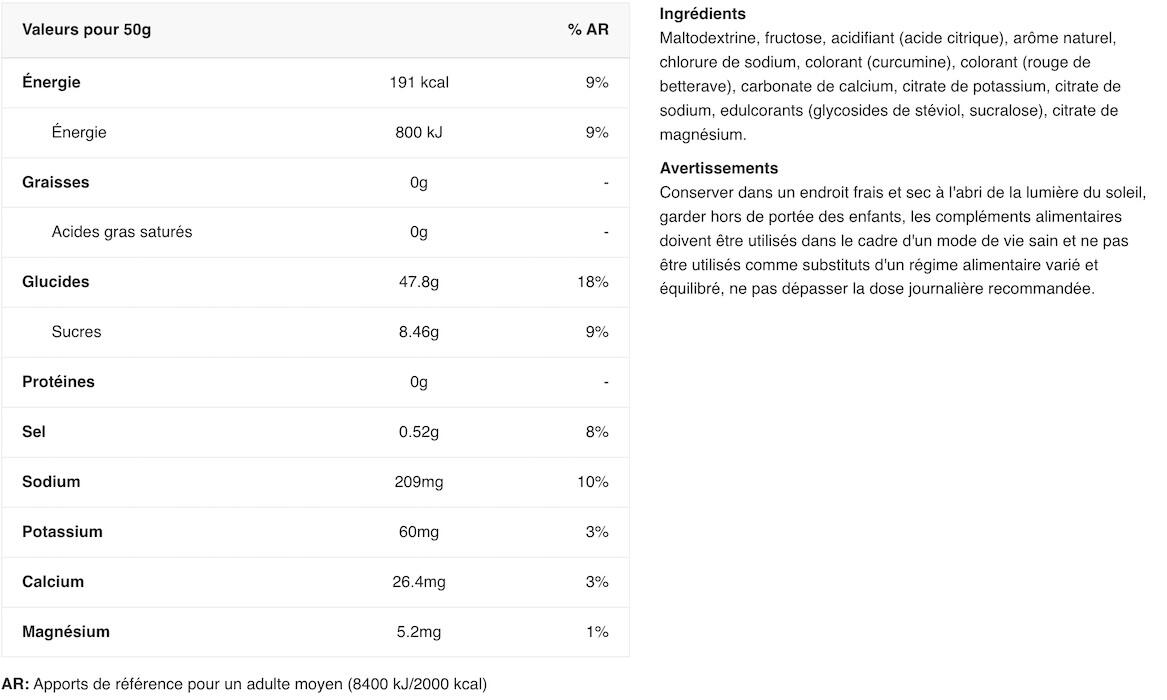Select the Sucres 8.46g value

tap(419, 332)
